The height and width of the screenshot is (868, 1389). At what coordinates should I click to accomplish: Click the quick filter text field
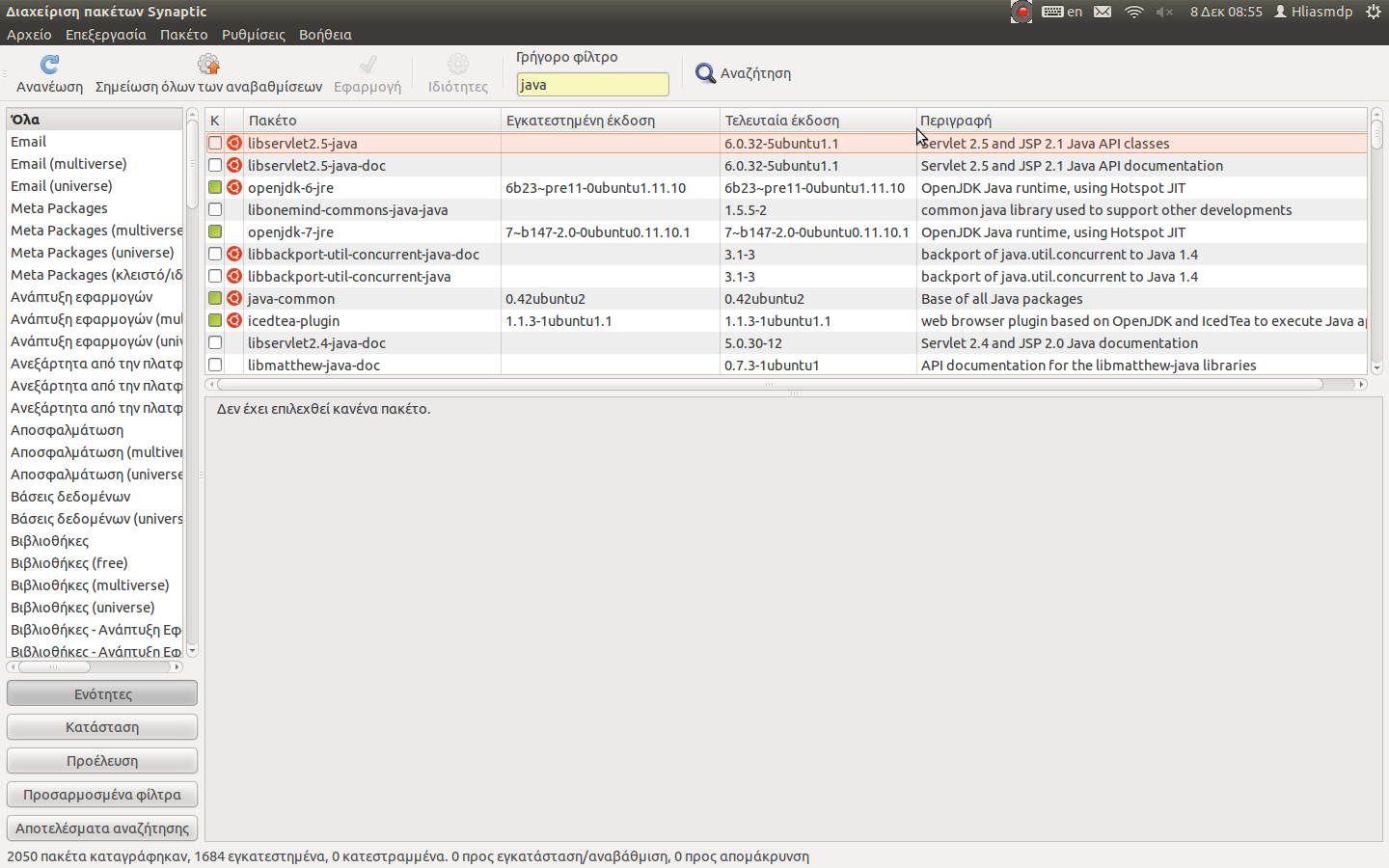[x=592, y=85]
